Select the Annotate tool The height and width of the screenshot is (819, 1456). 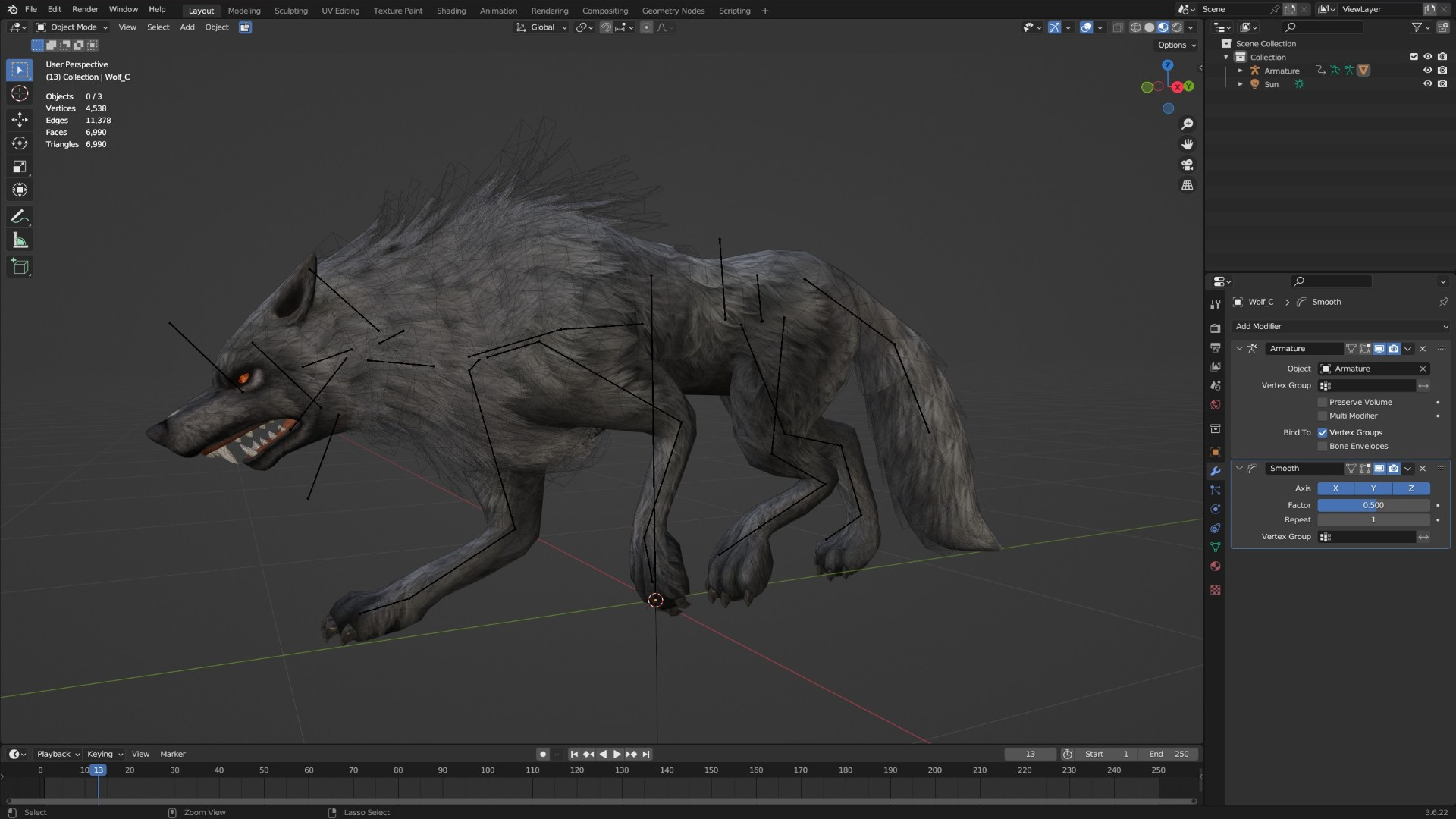click(20, 217)
